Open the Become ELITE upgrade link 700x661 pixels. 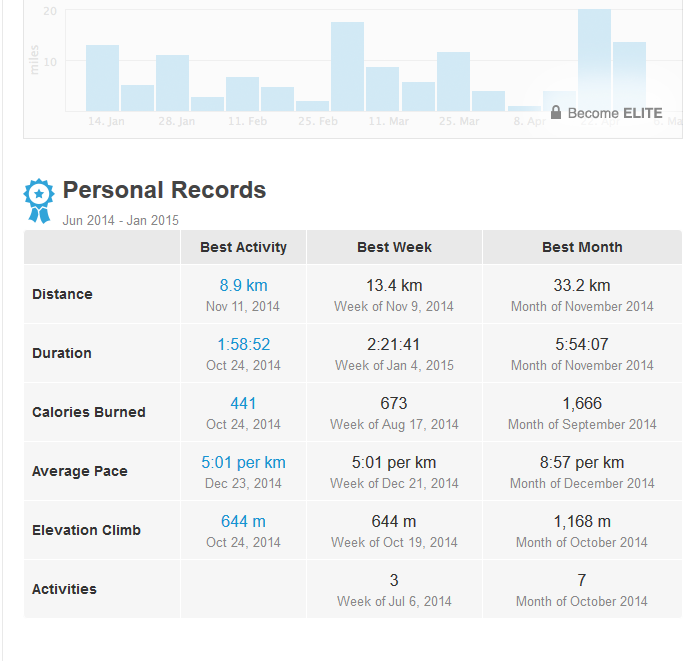click(x=614, y=113)
